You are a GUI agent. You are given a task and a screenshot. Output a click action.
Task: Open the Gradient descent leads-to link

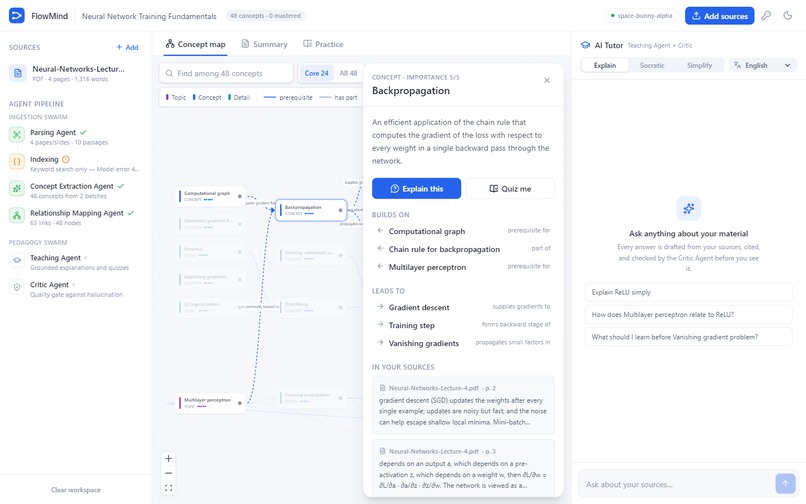[x=463, y=307]
